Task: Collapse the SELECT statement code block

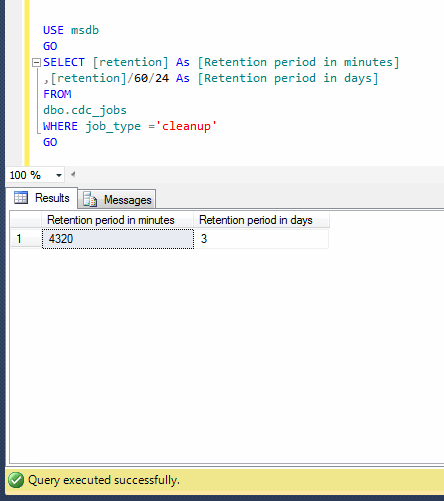Action: pyautogui.click(x=36, y=62)
